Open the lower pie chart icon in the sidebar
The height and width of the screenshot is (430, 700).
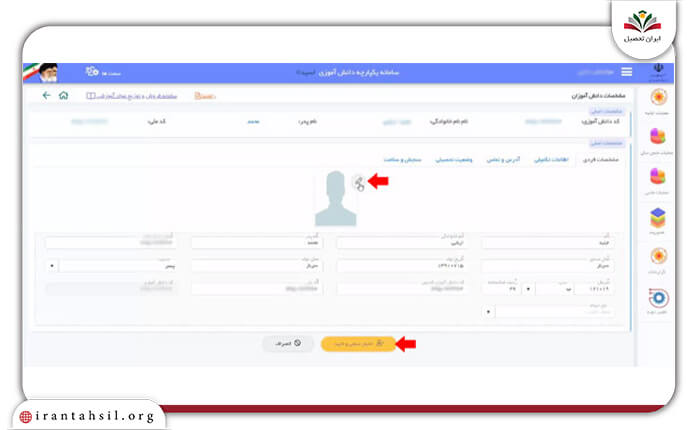[658, 176]
